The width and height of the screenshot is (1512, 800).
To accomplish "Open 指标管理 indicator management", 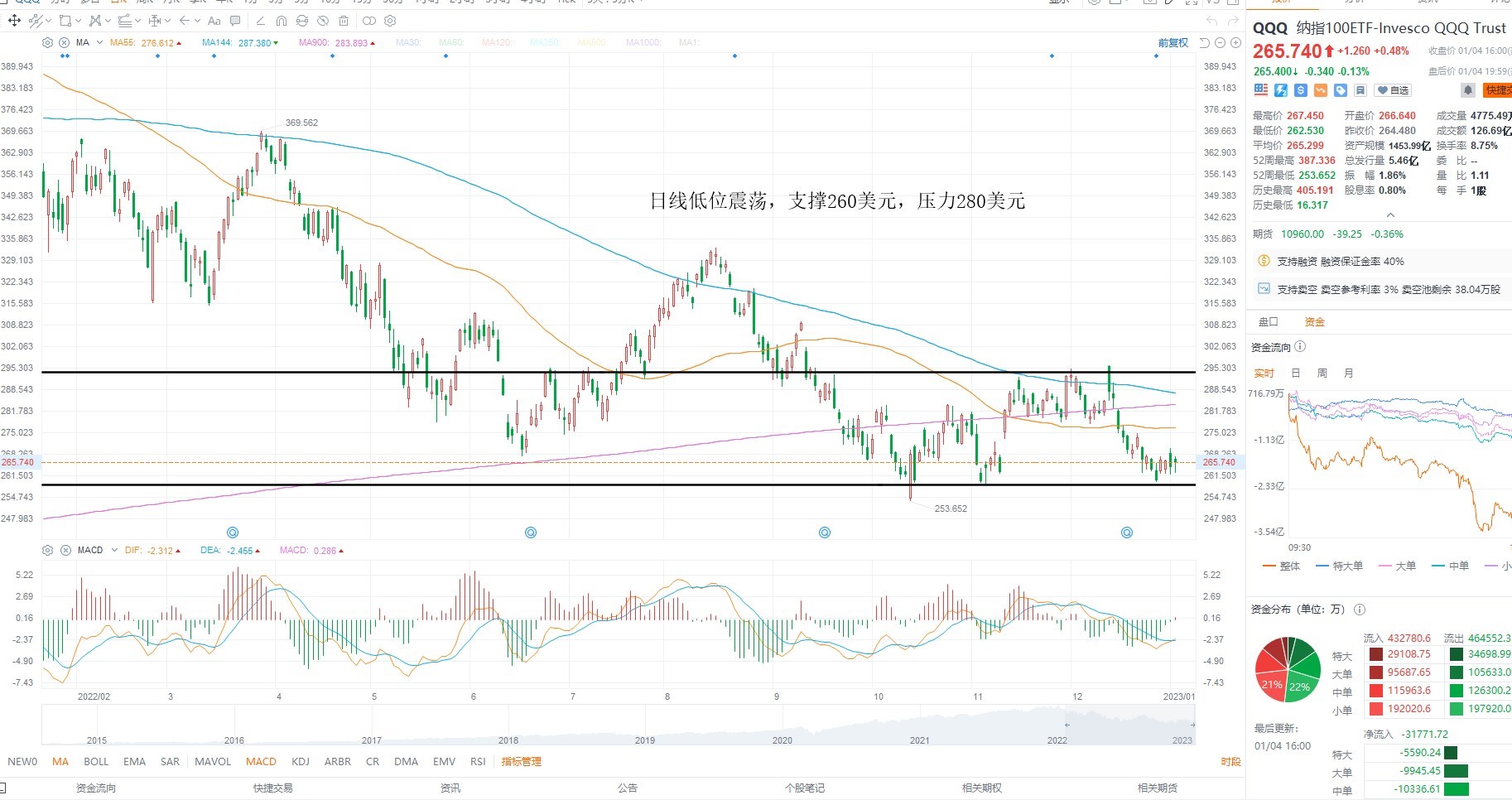I will coord(521,761).
